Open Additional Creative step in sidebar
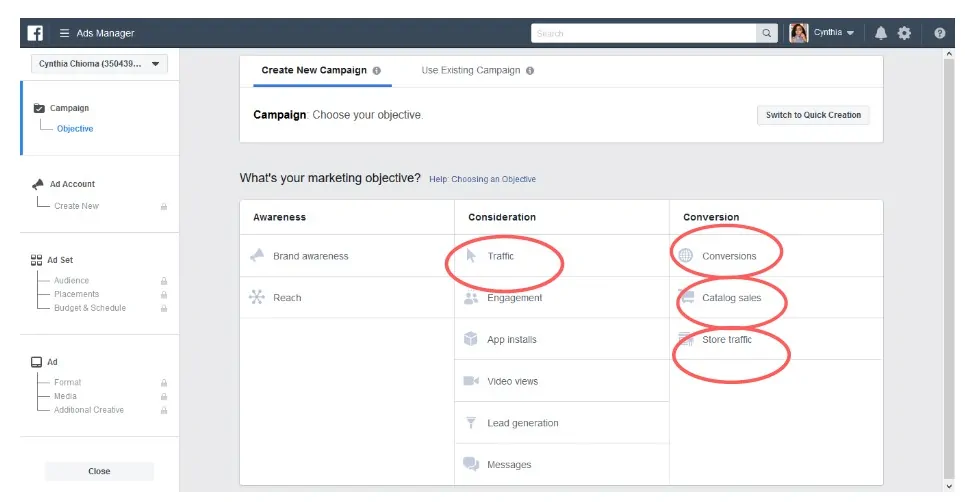The height and width of the screenshot is (502, 965). (x=89, y=410)
